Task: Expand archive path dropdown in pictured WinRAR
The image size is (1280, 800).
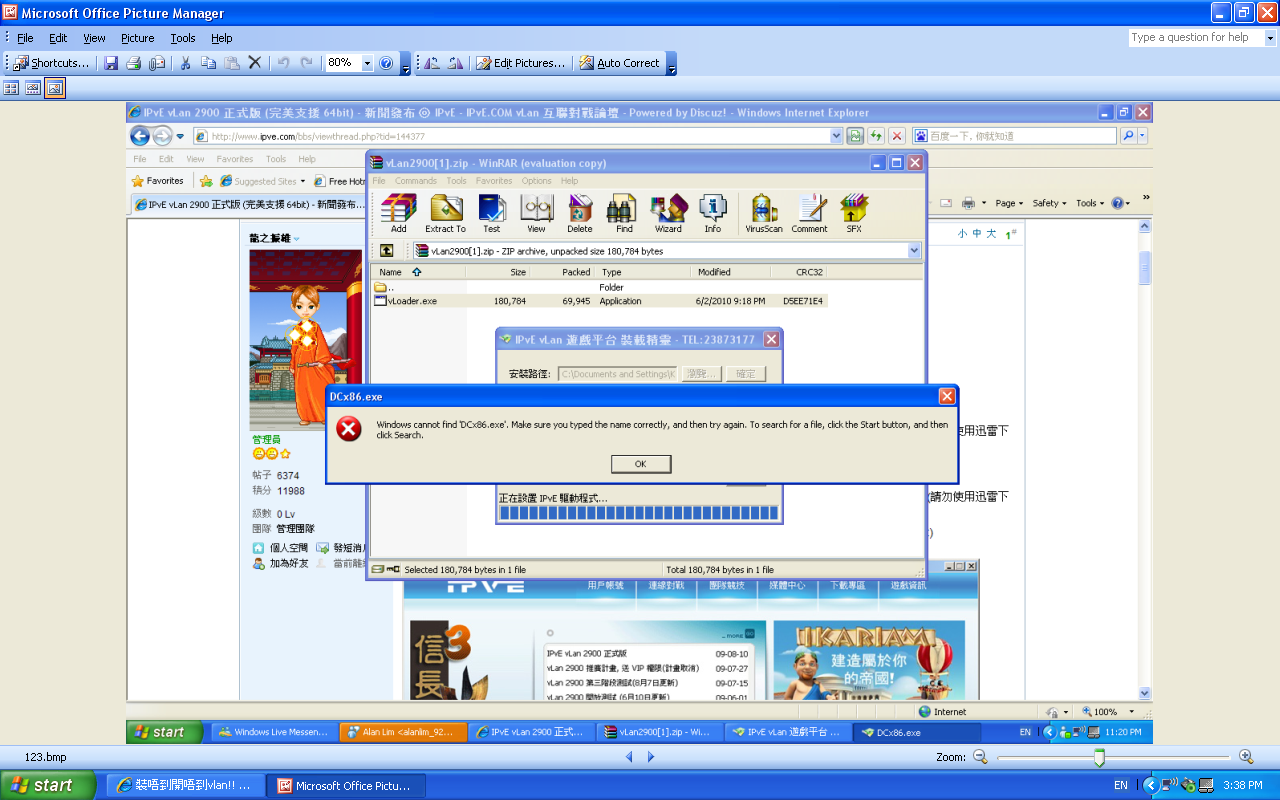Action: (914, 251)
